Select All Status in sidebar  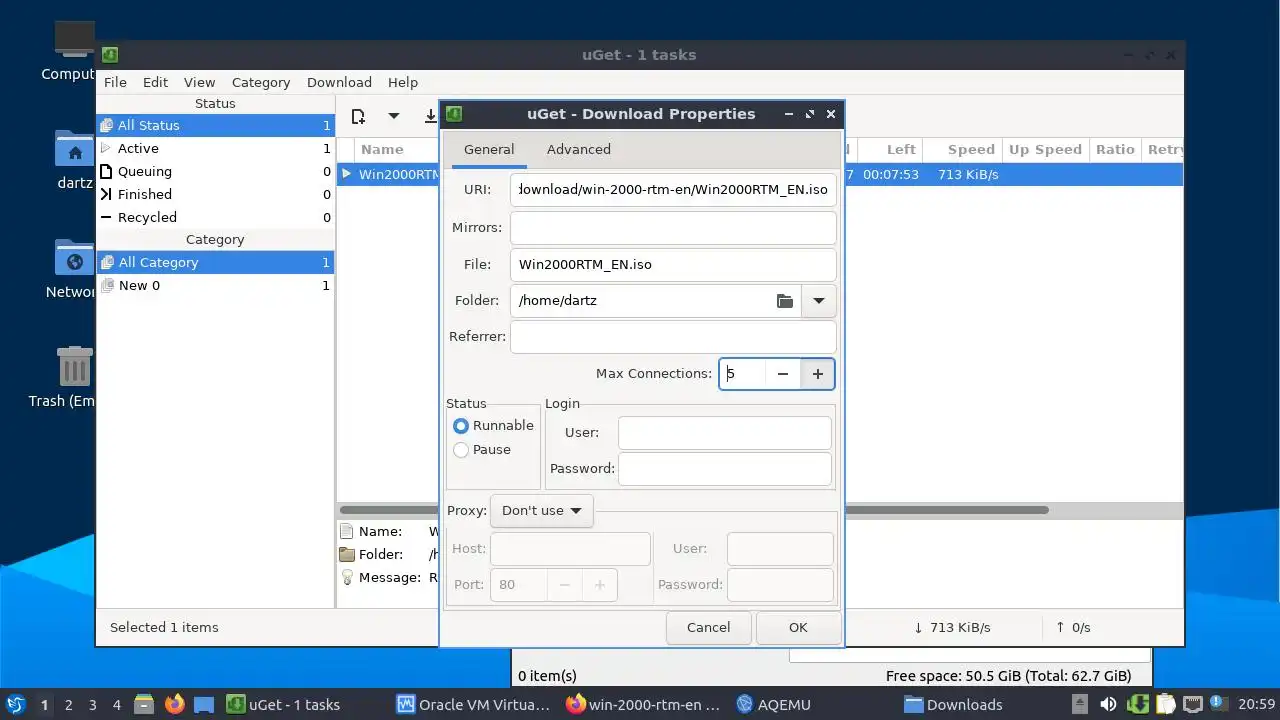[x=215, y=126]
